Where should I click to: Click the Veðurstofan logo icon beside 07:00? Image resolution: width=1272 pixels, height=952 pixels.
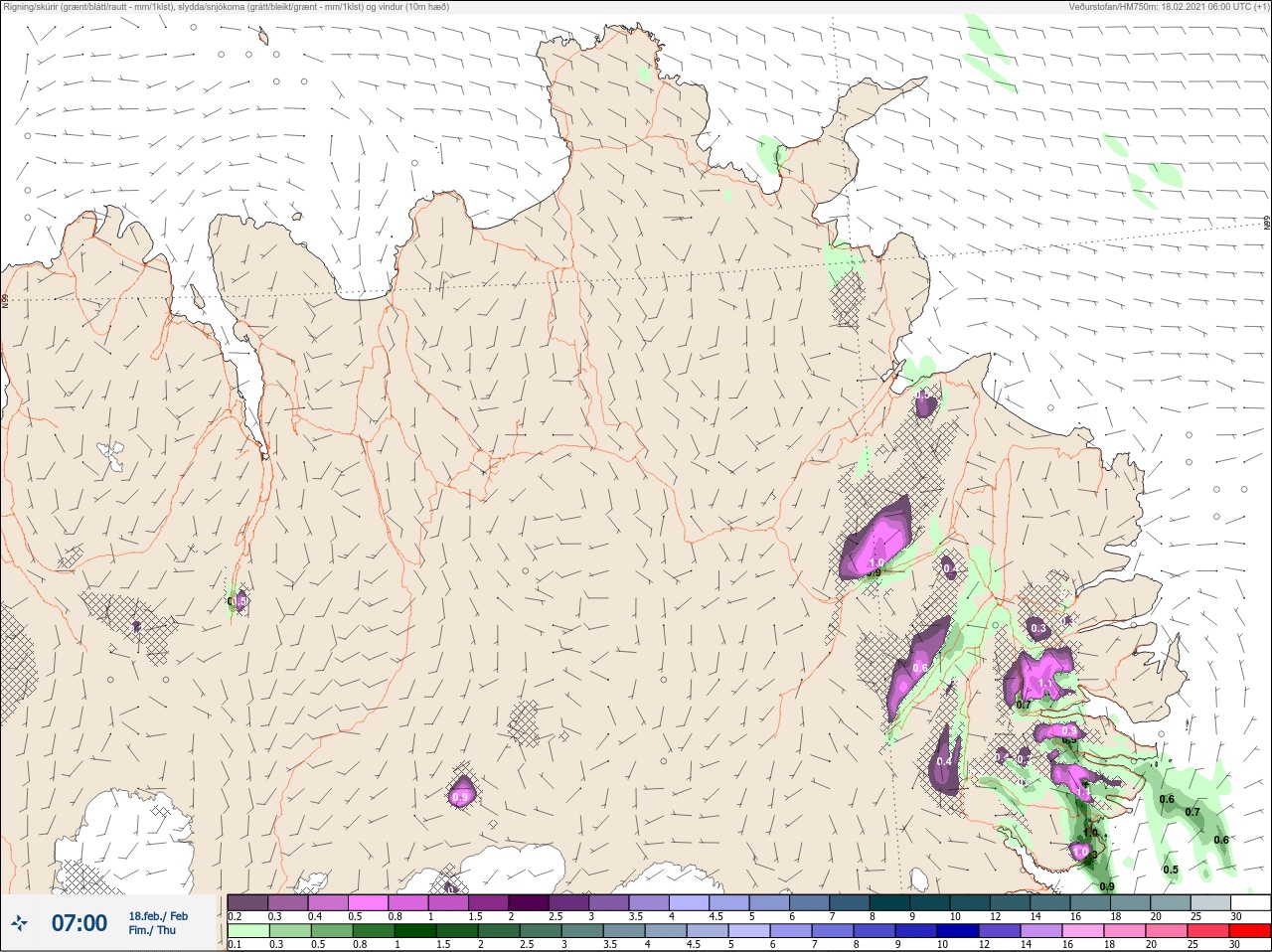[19, 923]
